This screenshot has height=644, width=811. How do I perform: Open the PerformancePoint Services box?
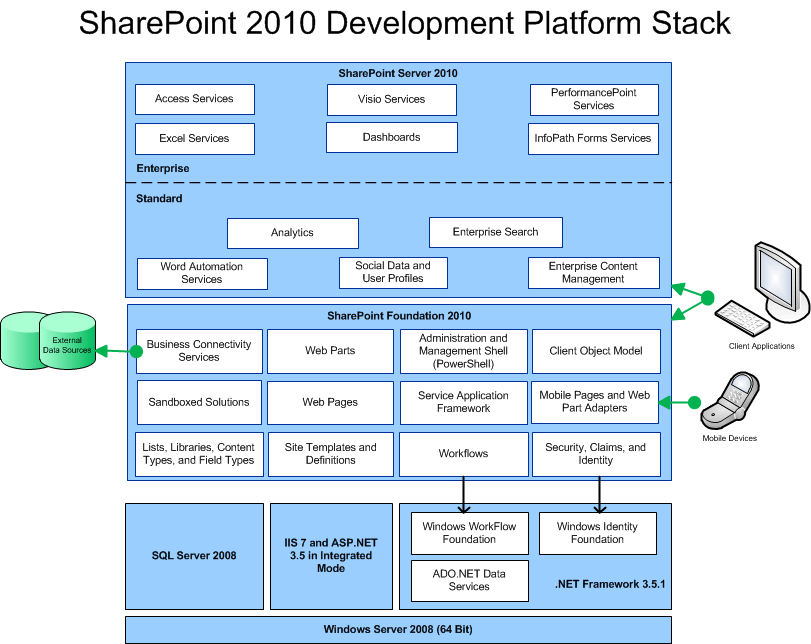[594, 99]
